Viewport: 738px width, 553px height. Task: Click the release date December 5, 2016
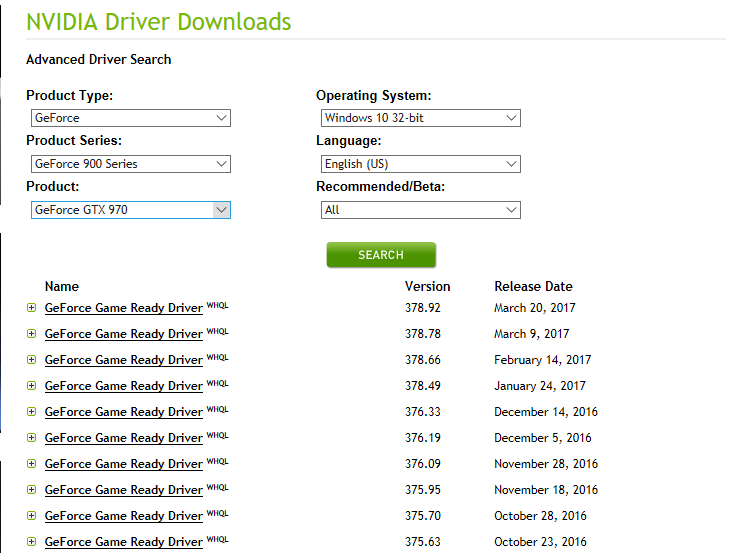[543, 438]
